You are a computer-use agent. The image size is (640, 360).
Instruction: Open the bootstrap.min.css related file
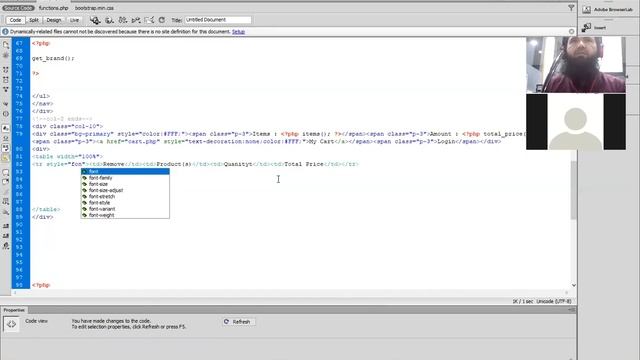pos(94,8)
